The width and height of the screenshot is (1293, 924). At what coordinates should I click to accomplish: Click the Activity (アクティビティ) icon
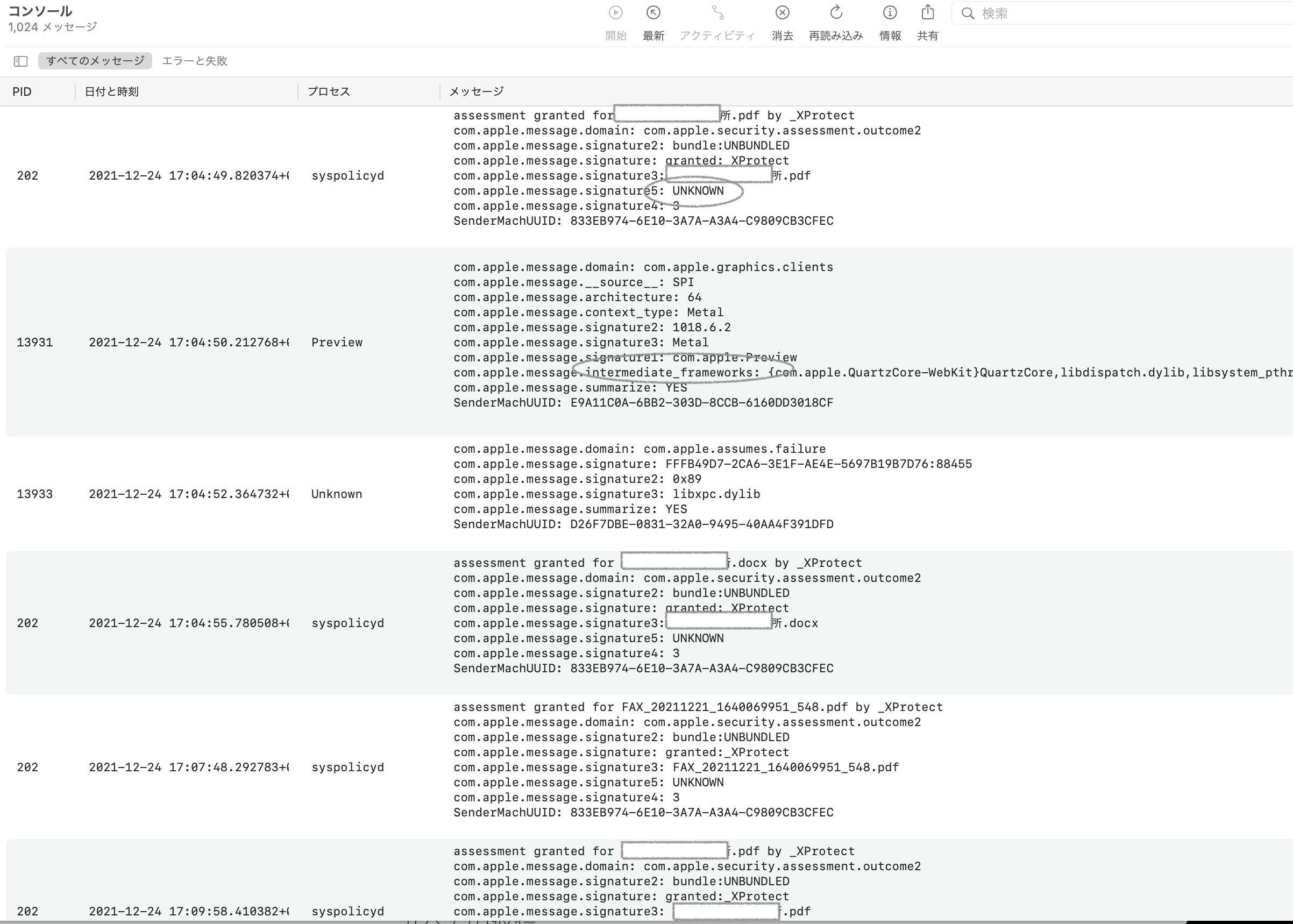point(717,13)
